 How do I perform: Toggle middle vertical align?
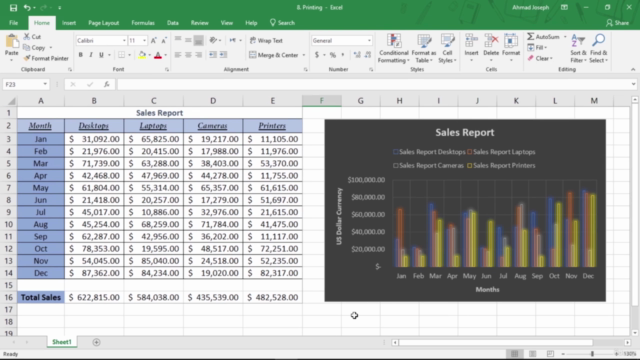point(188,40)
